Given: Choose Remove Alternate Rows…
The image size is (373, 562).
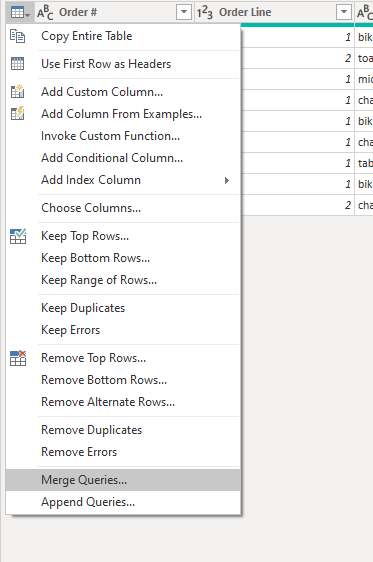Looking at the screenshot, I should 123,402.
